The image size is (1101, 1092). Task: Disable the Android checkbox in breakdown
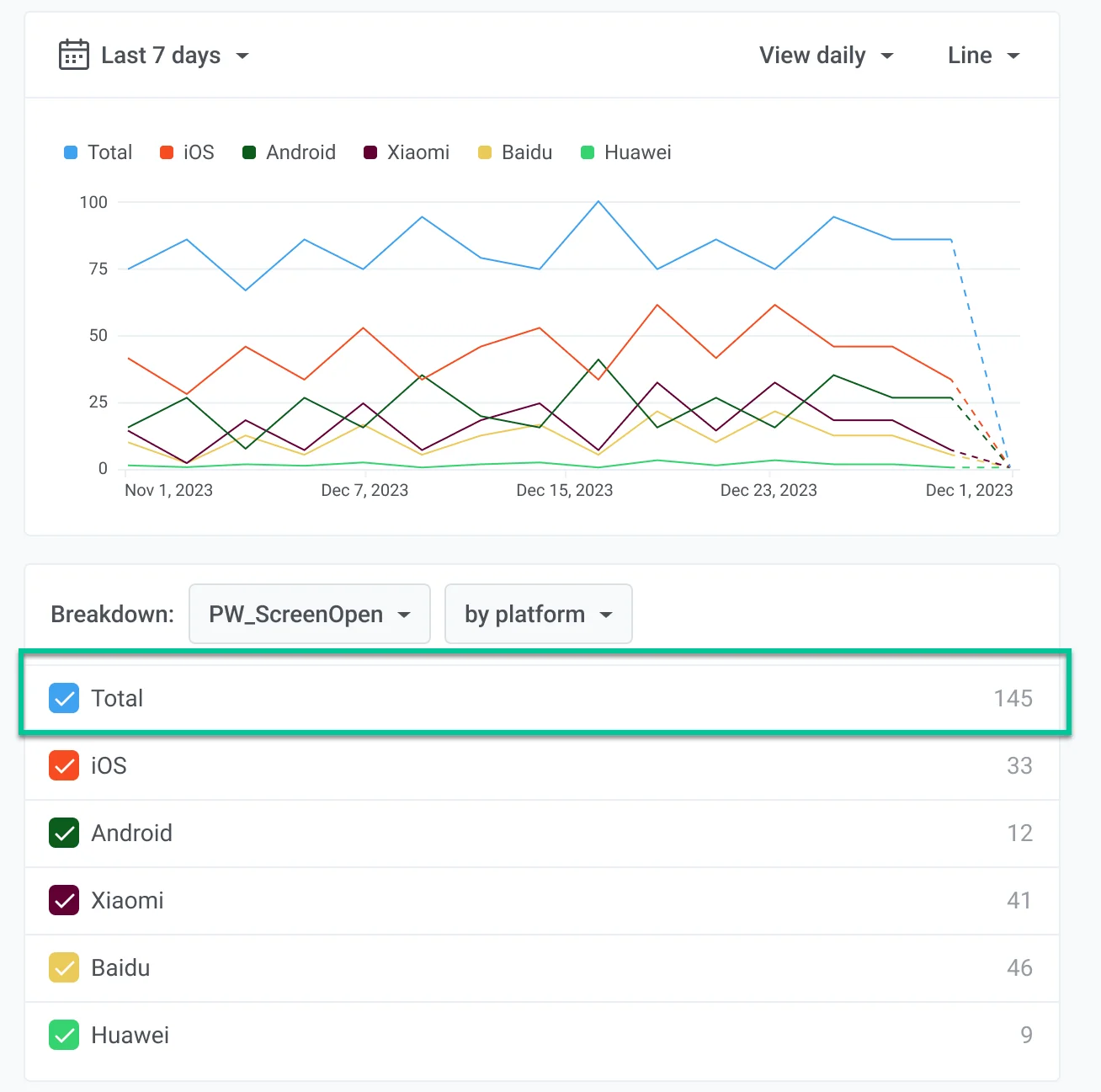tap(64, 833)
